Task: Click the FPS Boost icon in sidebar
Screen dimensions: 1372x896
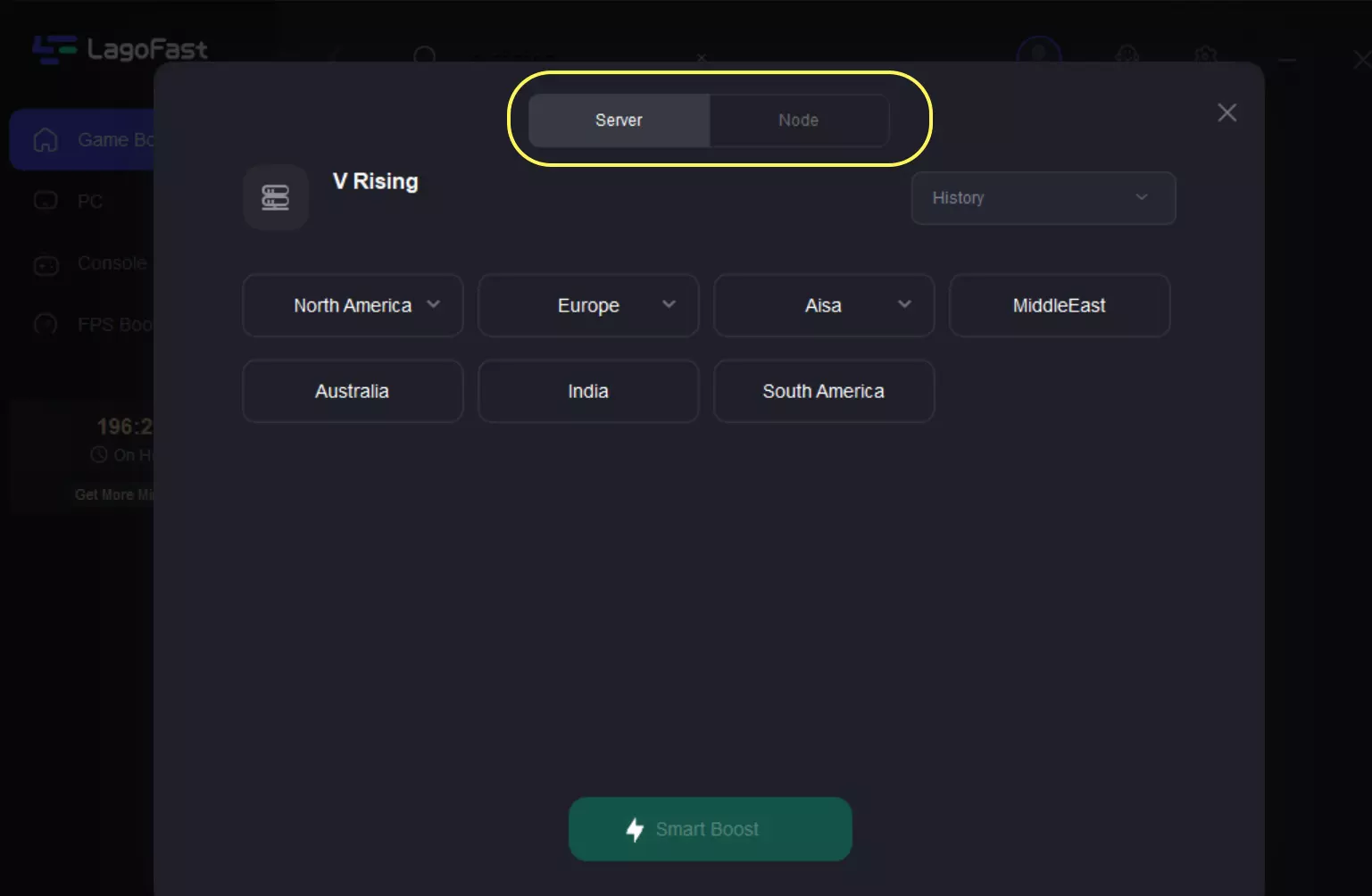Action: (x=46, y=324)
